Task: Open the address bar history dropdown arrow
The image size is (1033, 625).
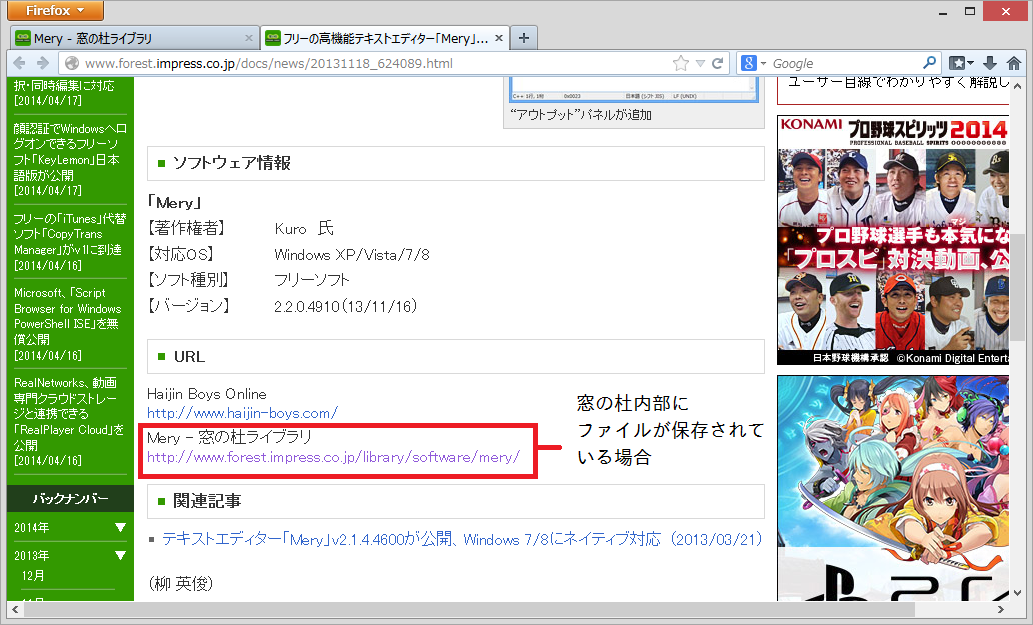Action: pos(700,63)
